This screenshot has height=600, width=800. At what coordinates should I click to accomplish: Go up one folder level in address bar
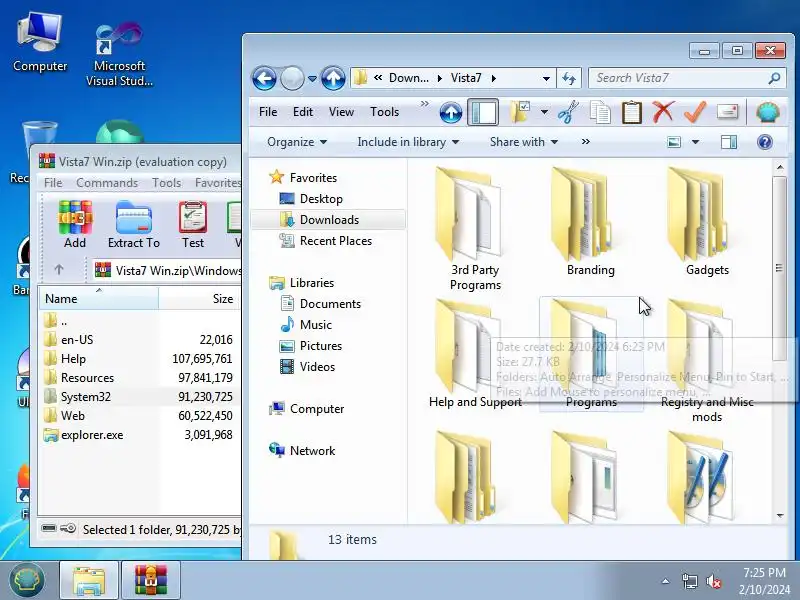point(333,79)
